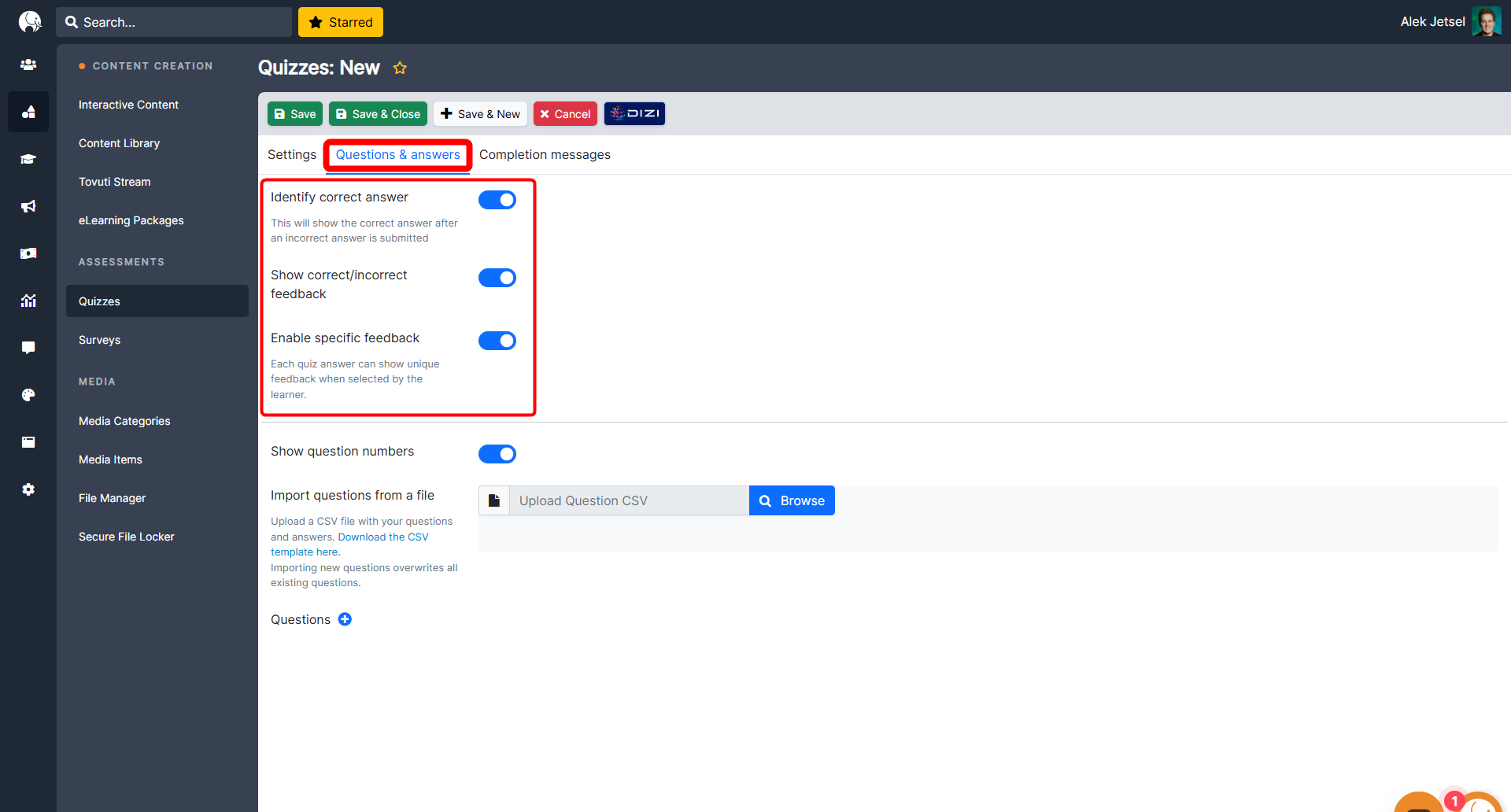Browse for a question CSV file
1511x812 pixels.
tap(792, 500)
